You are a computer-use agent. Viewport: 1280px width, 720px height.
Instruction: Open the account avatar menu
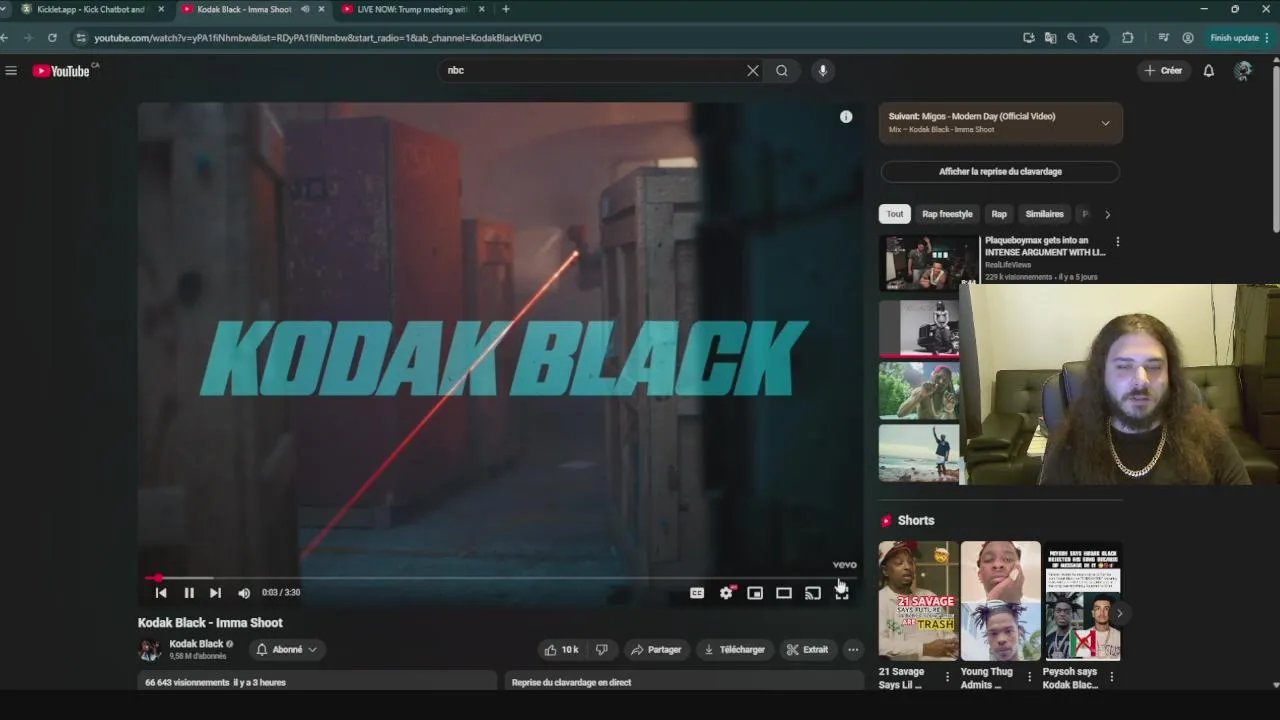1243,71
